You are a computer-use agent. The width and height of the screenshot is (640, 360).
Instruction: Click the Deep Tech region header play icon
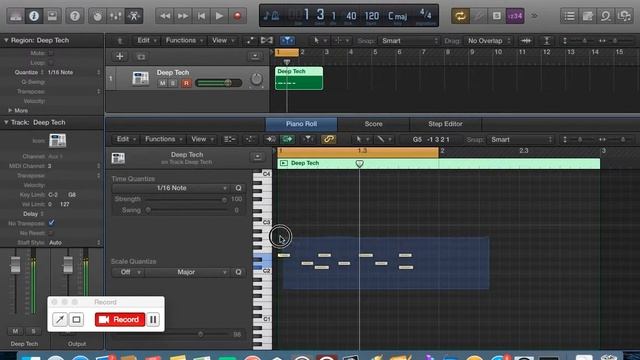pyautogui.click(x=284, y=163)
